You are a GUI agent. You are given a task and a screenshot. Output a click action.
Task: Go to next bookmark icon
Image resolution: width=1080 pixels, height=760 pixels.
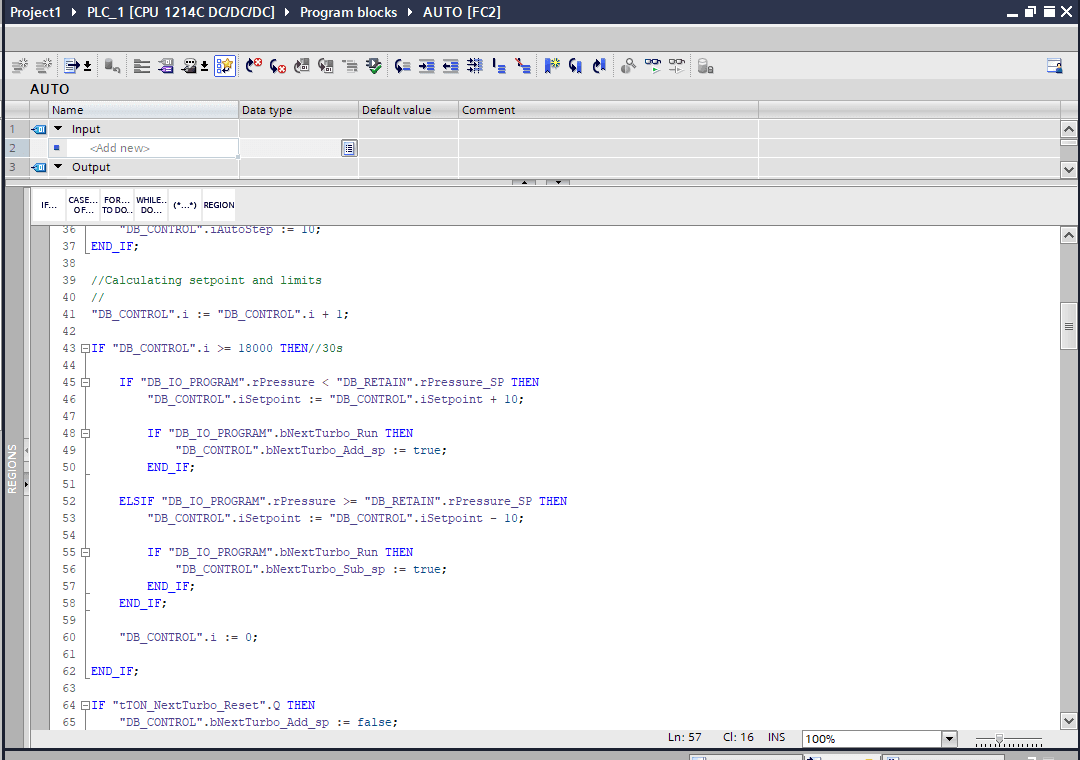click(x=600, y=65)
